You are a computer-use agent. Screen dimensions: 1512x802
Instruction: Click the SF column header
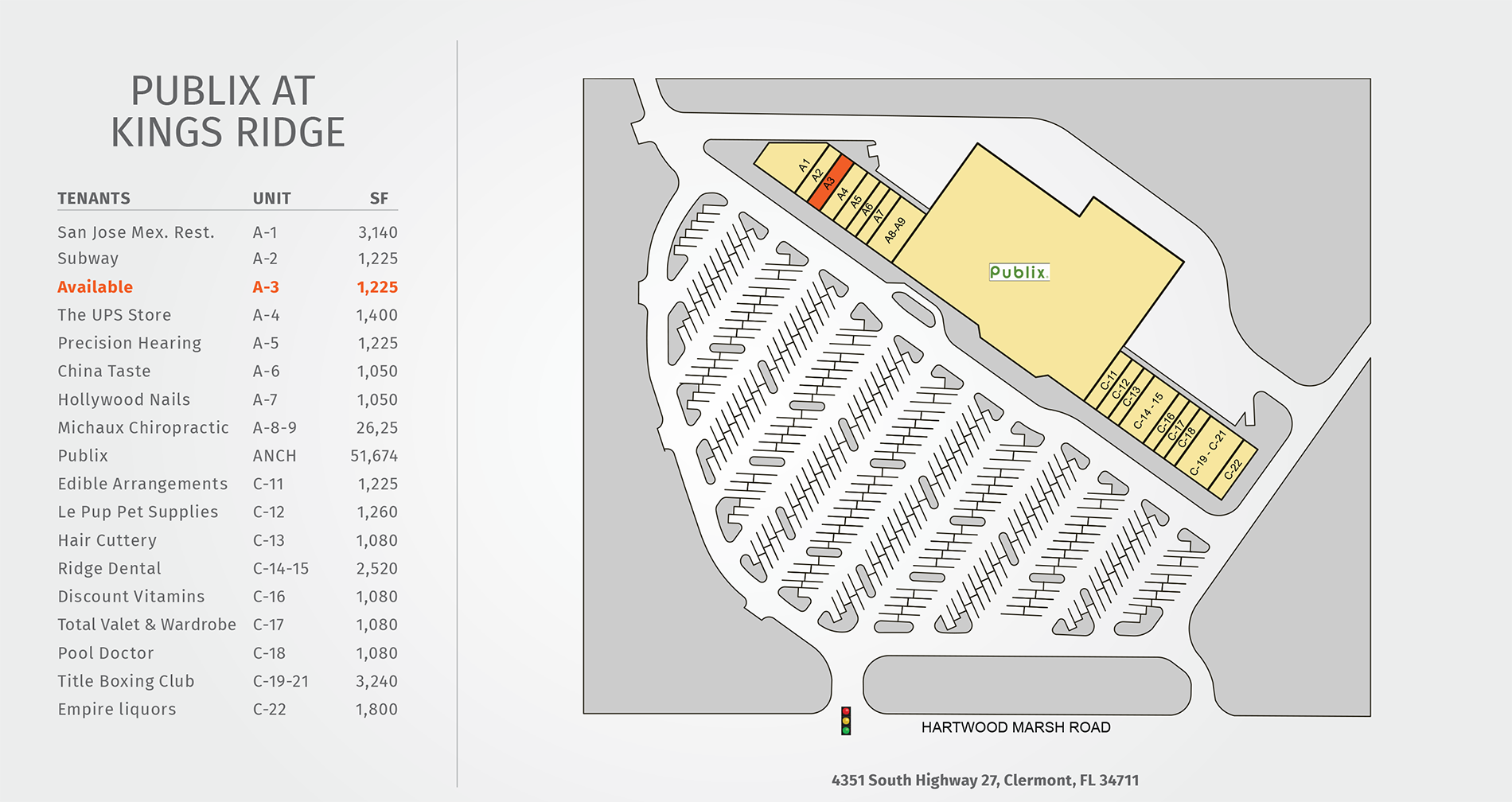coord(380,198)
